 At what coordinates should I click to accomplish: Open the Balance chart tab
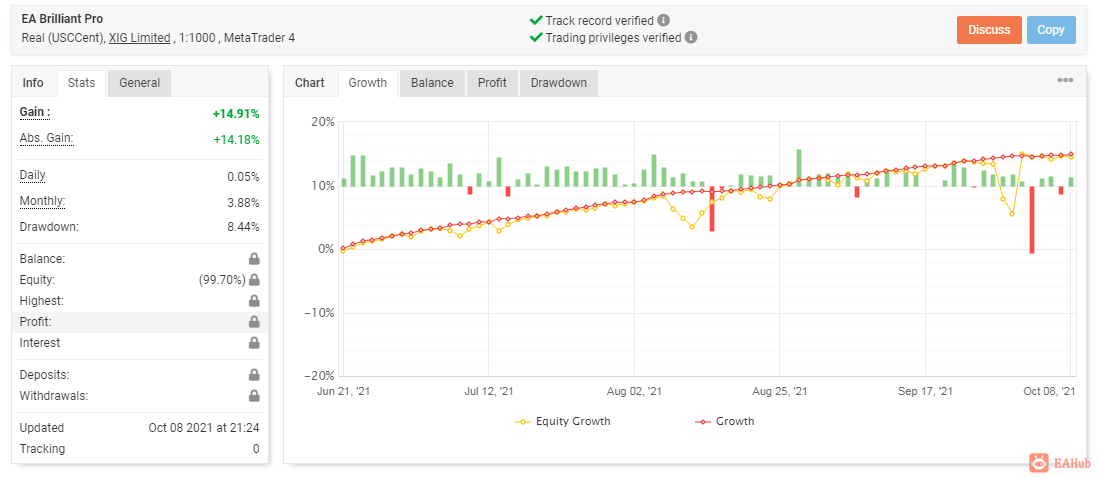click(x=432, y=83)
